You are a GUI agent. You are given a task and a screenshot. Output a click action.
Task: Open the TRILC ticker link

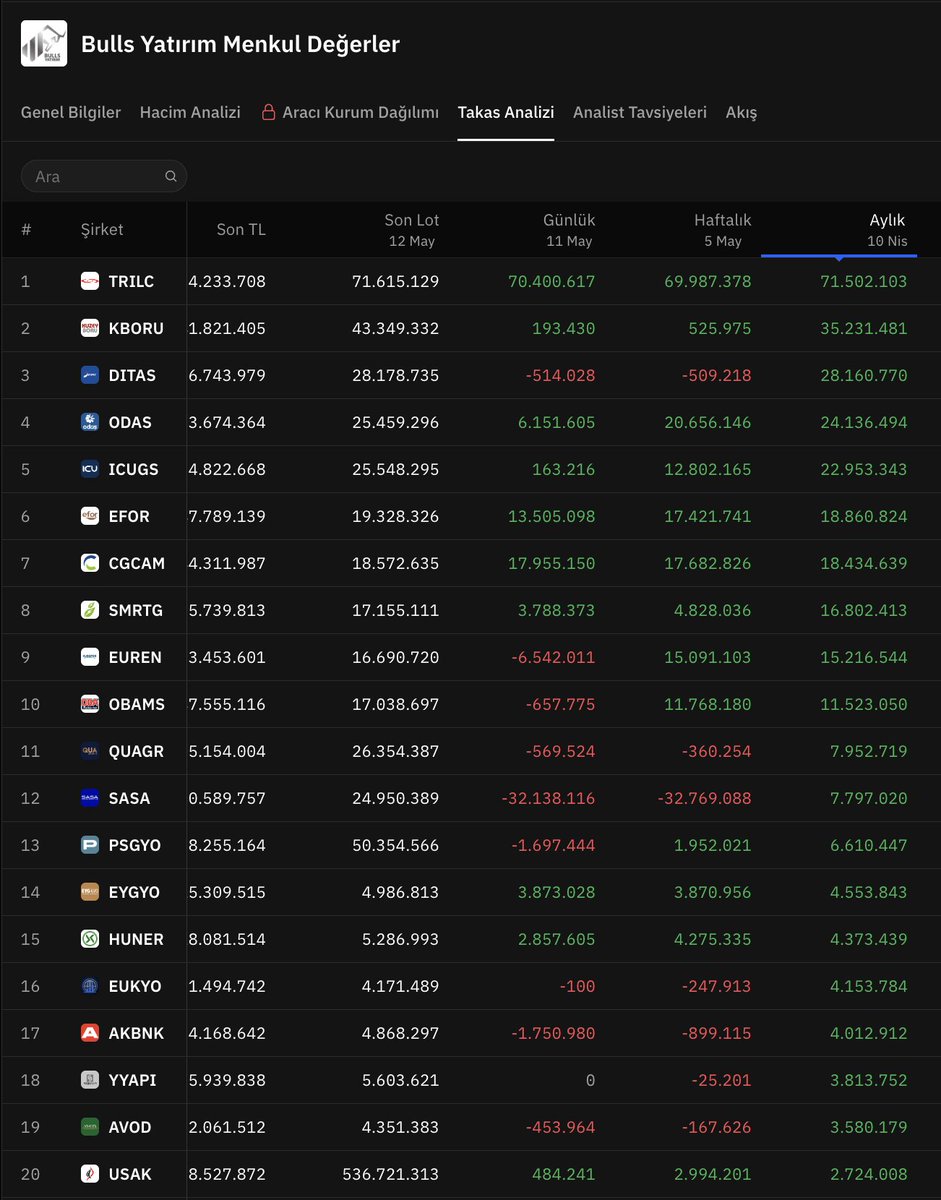131,281
